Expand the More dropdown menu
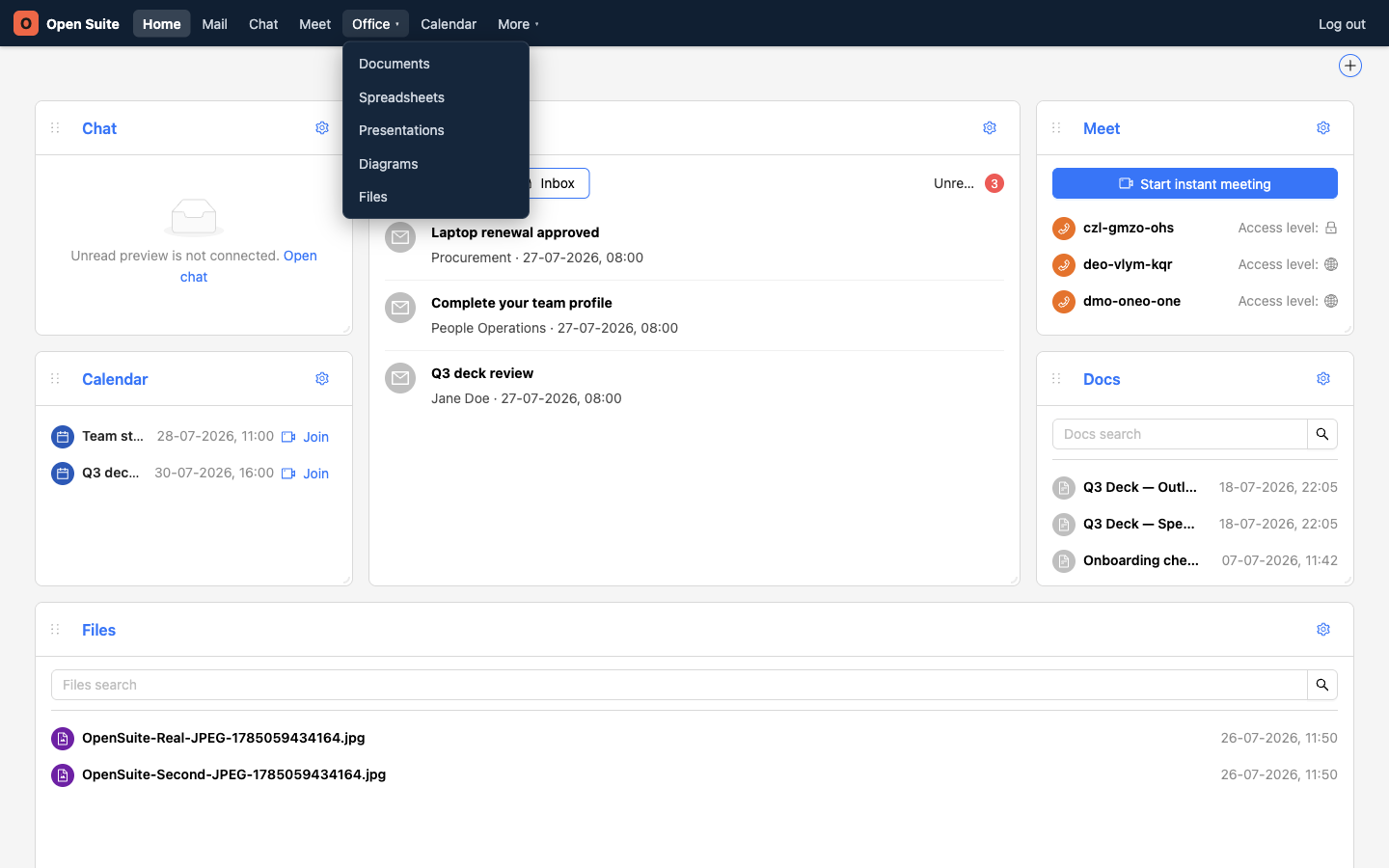This screenshot has width=1389, height=868. pos(518,23)
